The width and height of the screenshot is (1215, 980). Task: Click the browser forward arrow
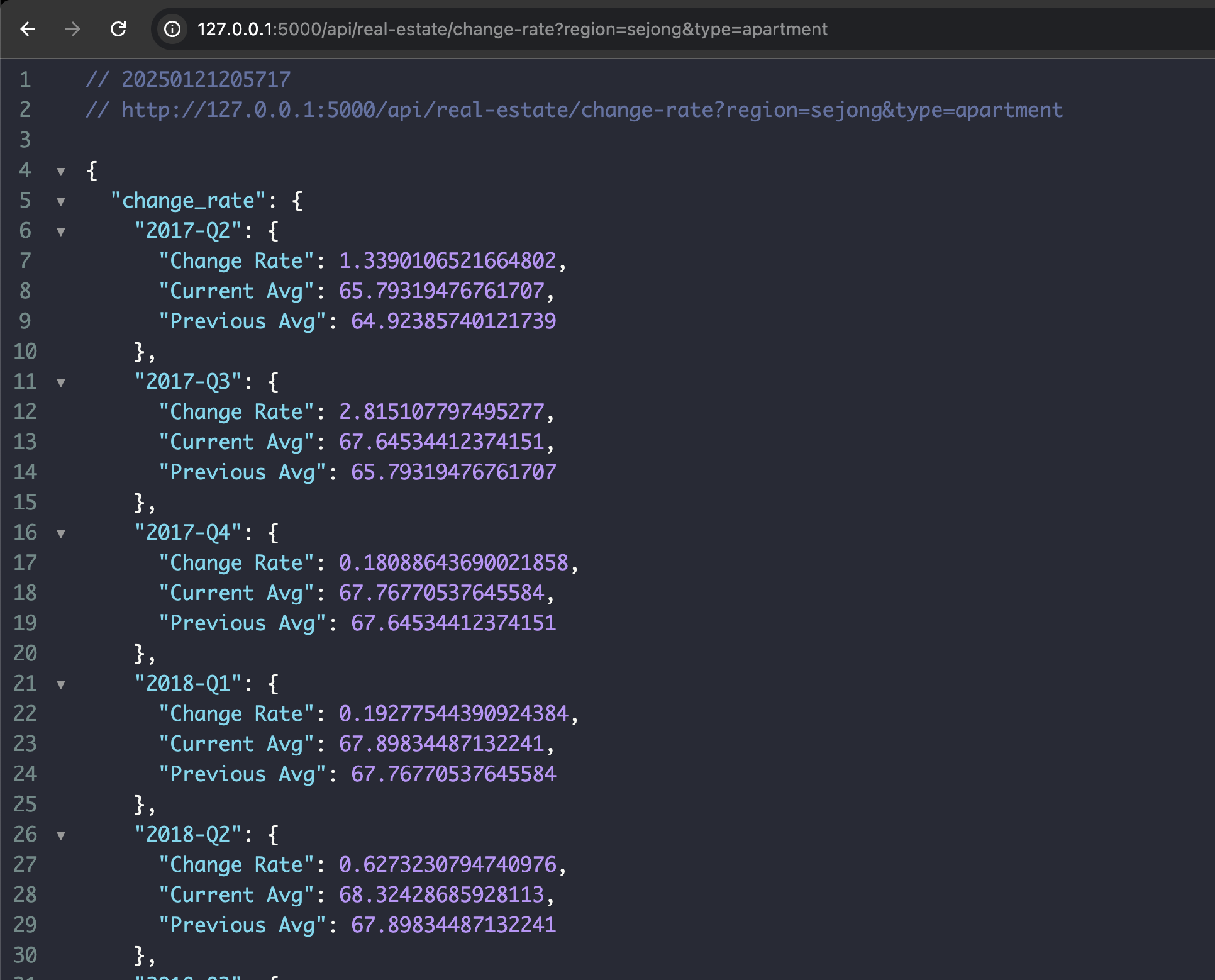pyautogui.click(x=73, y=29)
